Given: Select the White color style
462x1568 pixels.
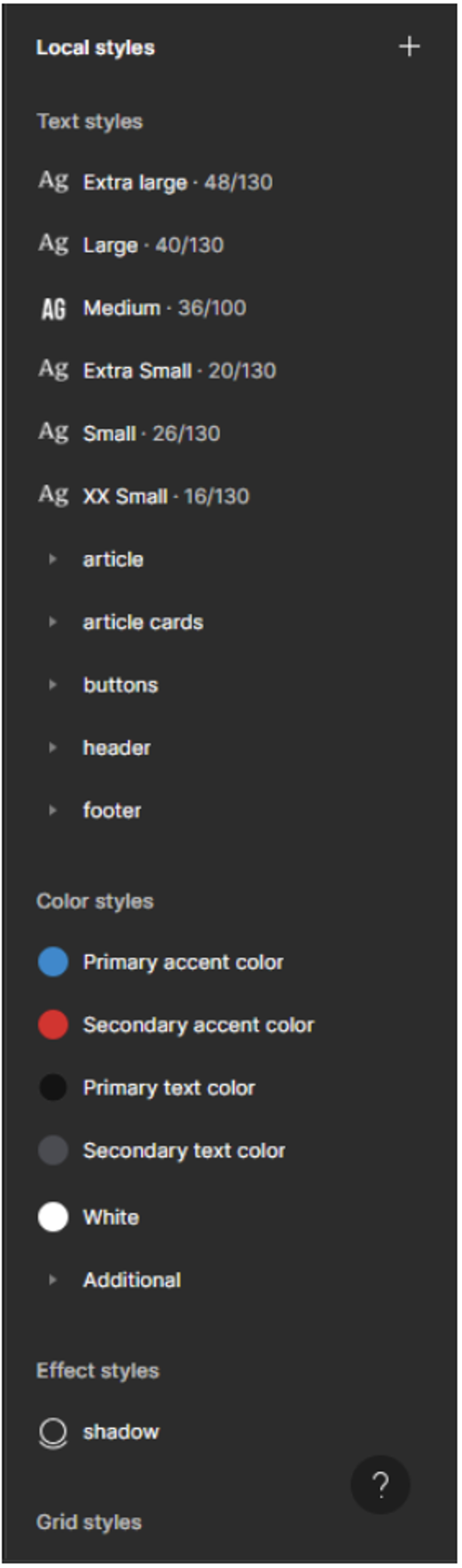Looking at the screenshot, I should [x=53, y=1216].
